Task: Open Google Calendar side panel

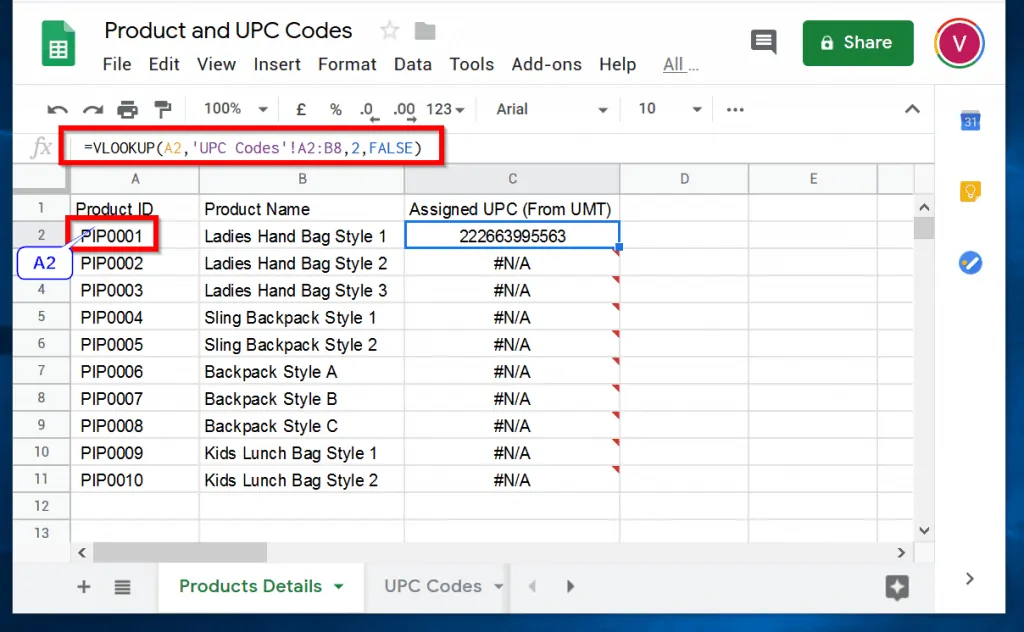Action: tap(970, 121)
